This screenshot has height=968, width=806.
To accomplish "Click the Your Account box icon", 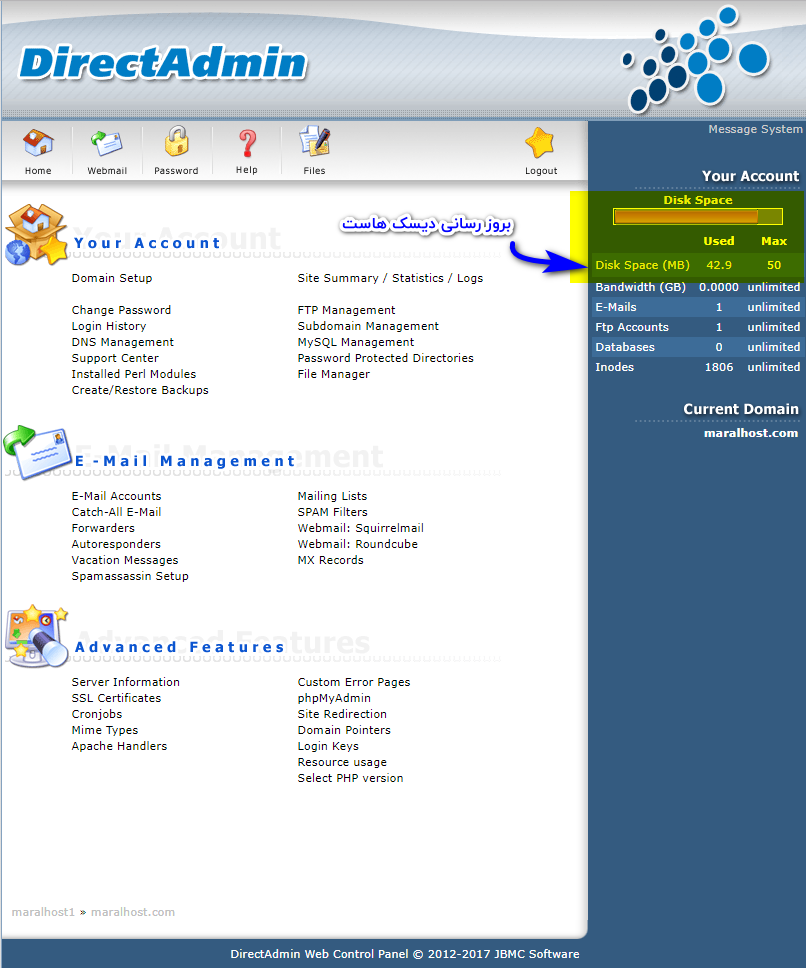I will [36, 235].
